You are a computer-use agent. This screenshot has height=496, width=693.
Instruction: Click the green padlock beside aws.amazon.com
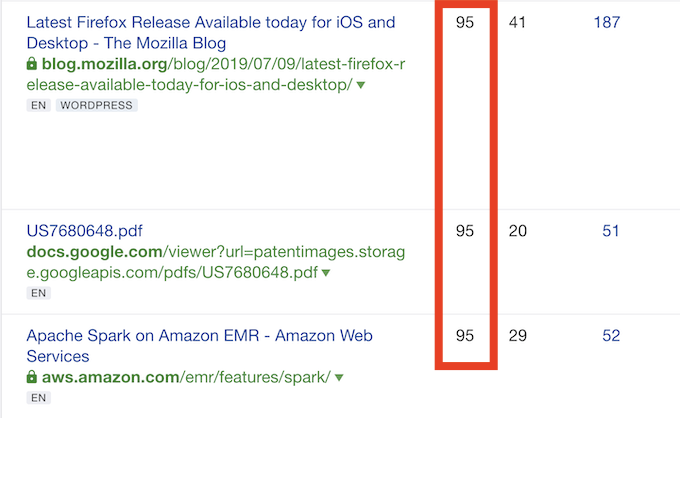pyautogui.click(x=32, y=378)
